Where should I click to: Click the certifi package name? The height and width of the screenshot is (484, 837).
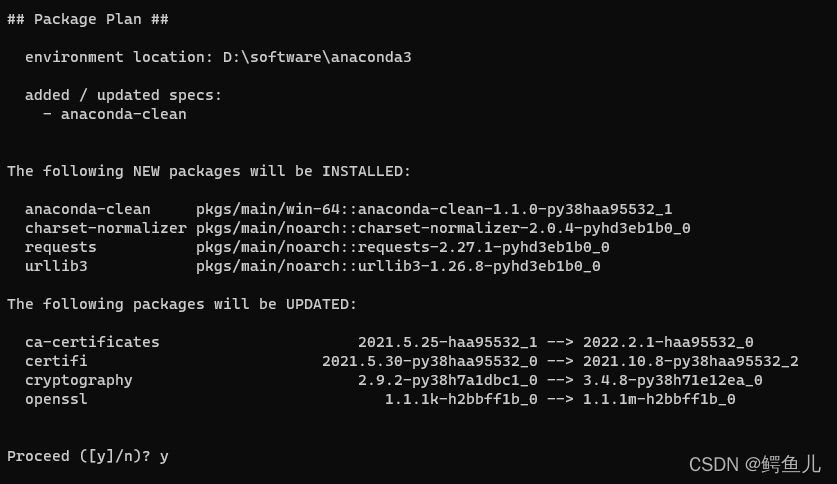[56, 361]
